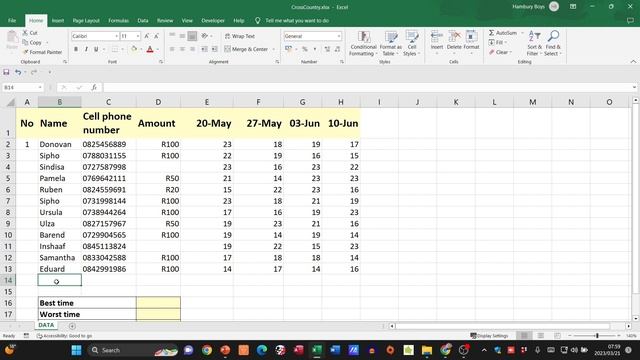Click the Cut scissors icon

point(25,33)
